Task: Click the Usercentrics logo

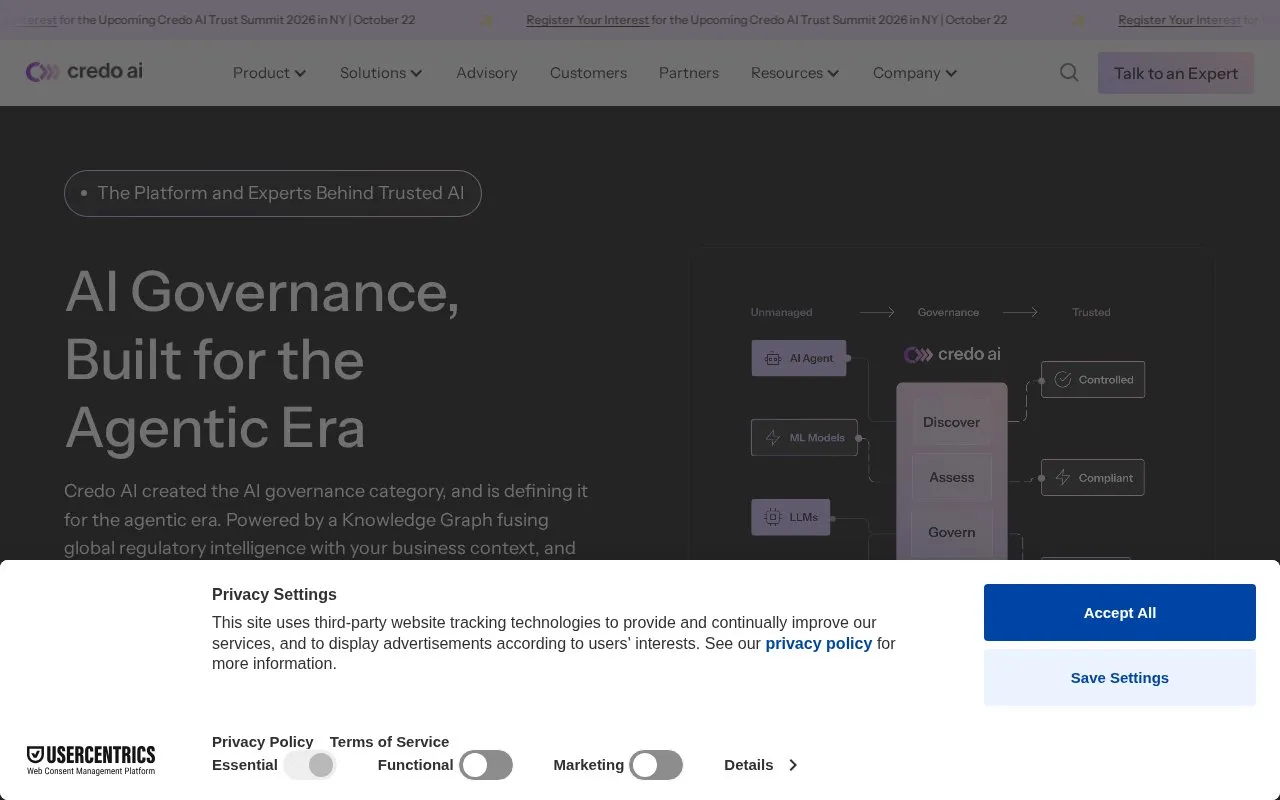Action: point(91,760)
